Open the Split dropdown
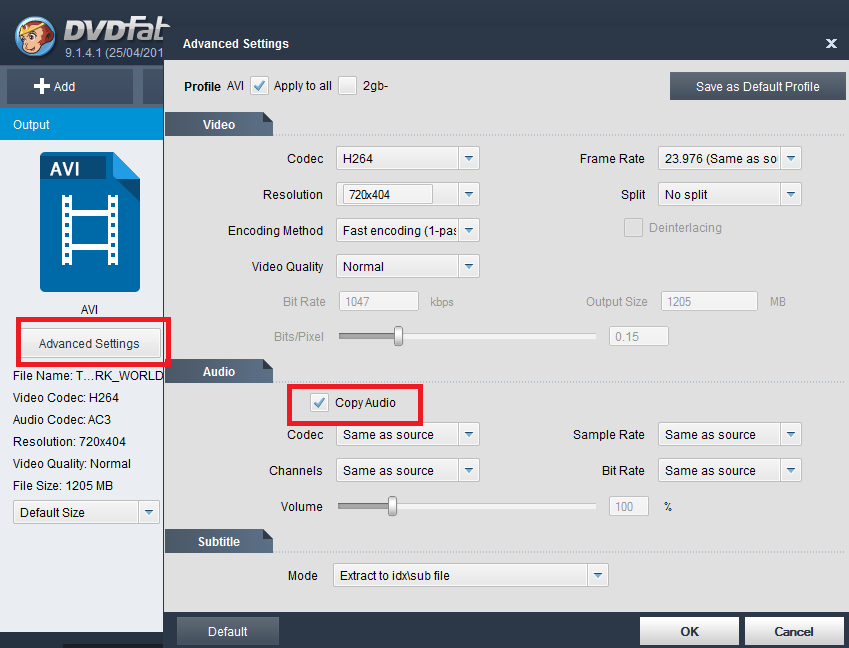The height and width of the screenshot is (648, 849). click(x=791, y=195)
